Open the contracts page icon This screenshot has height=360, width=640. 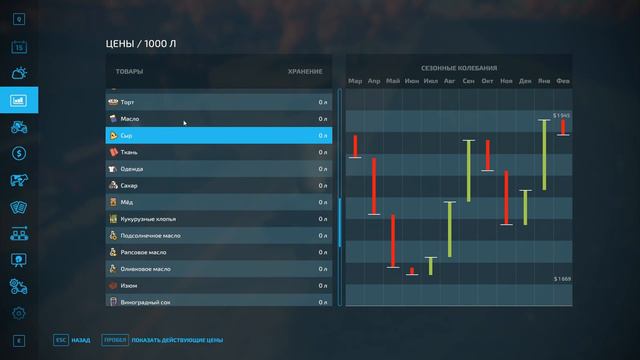(19, 207)
